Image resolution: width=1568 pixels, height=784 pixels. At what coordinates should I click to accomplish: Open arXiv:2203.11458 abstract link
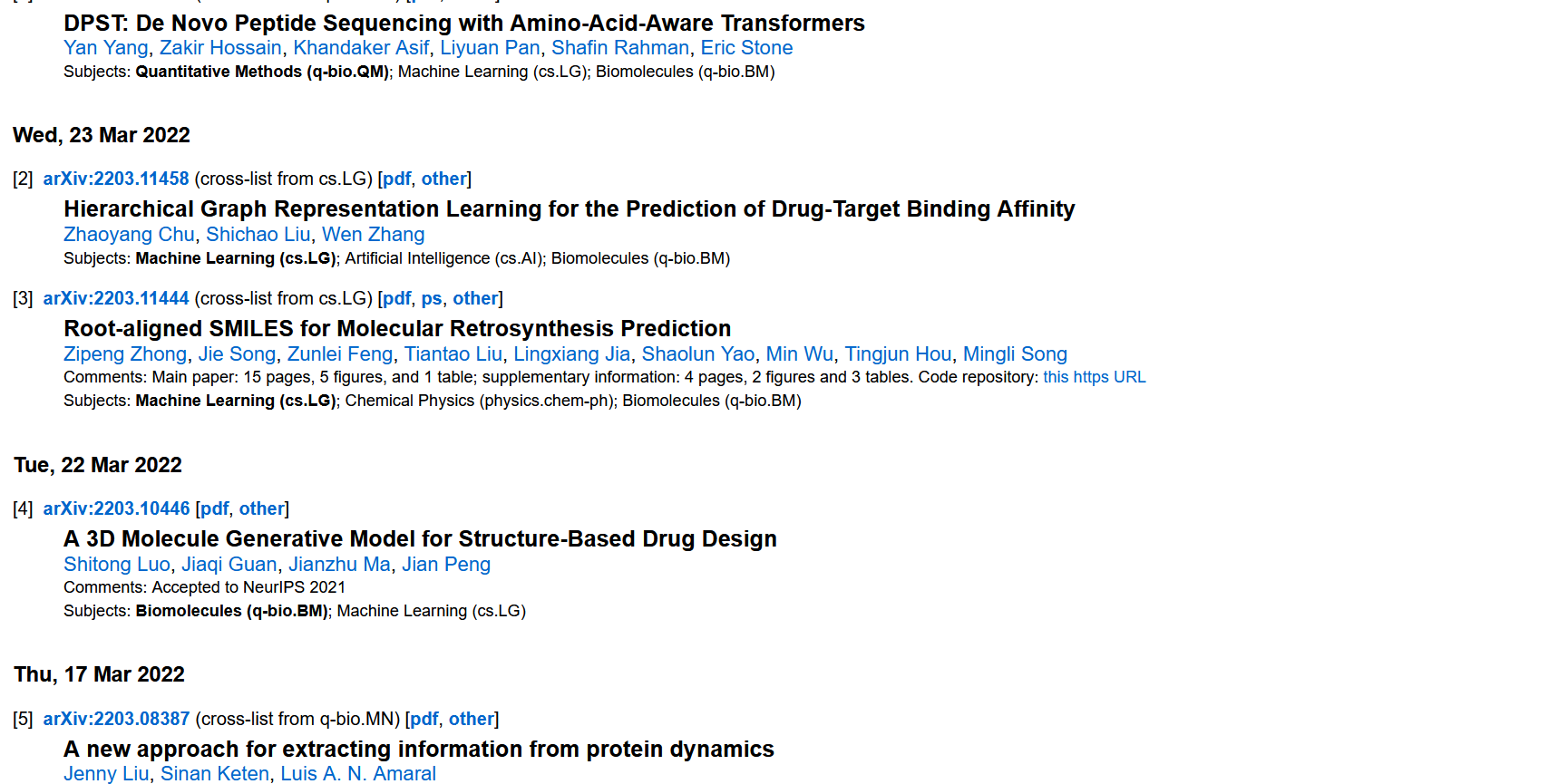coord(116,179)
